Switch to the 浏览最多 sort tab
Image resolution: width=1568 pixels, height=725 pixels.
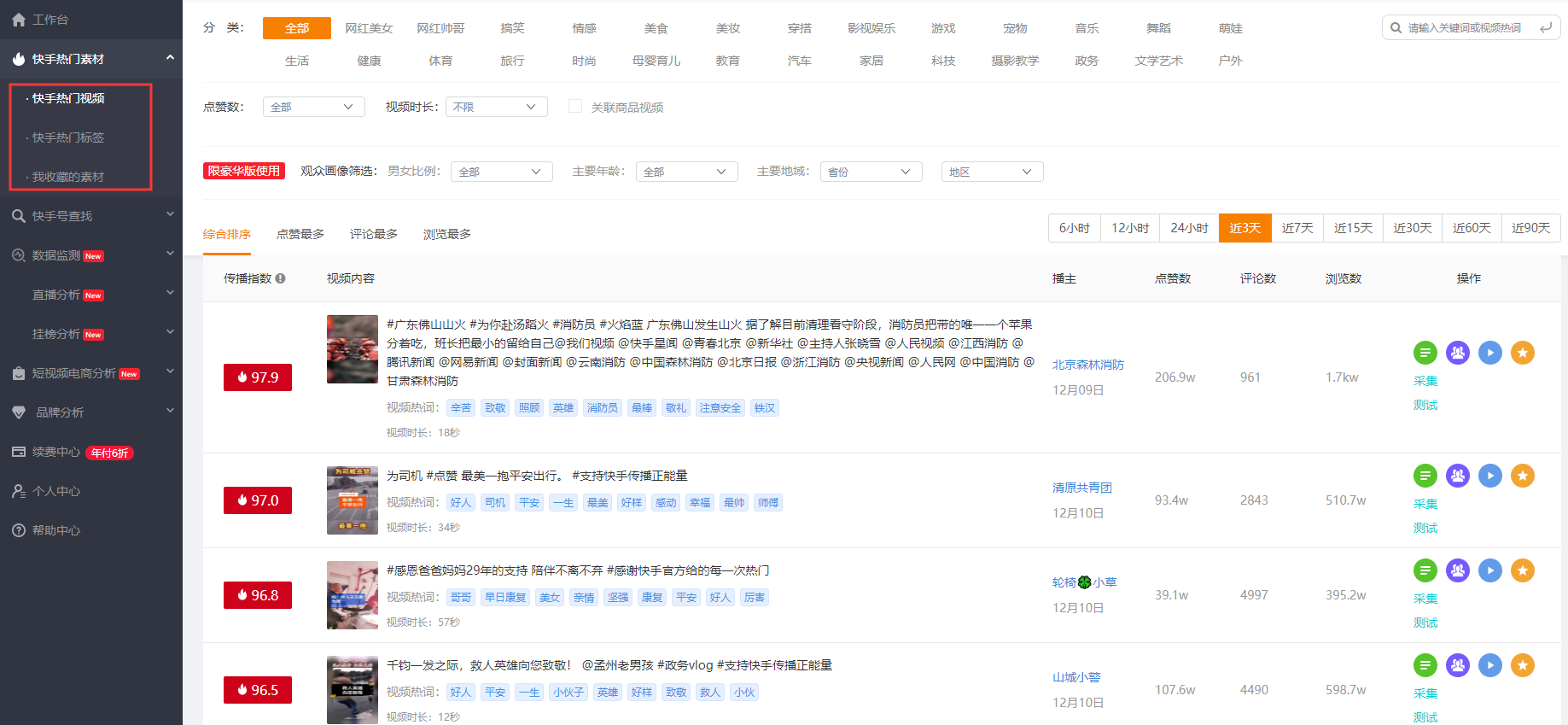coord(447,234)
